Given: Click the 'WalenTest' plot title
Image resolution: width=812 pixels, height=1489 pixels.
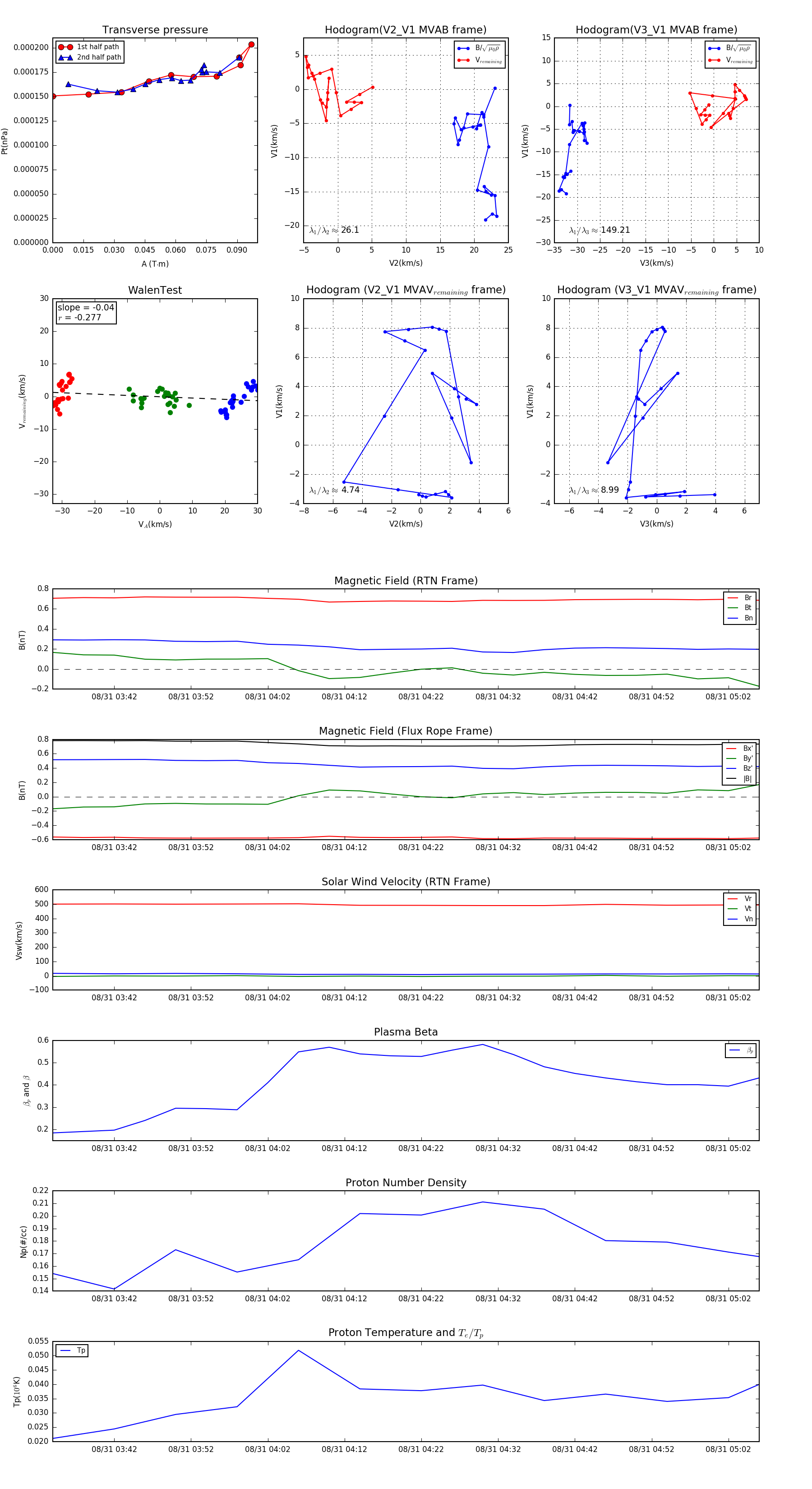Looking at the screenshot, I should tap(155, 290).
